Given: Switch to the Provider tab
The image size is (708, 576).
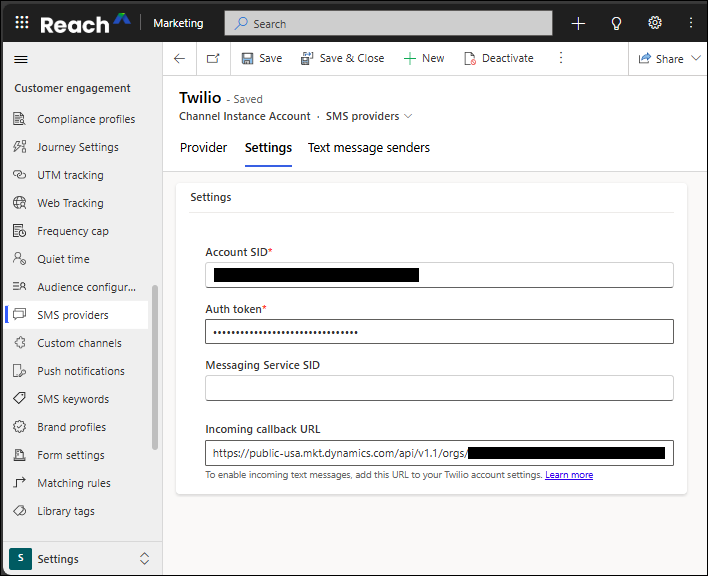Looking at the screenshot, I should pos(204,148).
